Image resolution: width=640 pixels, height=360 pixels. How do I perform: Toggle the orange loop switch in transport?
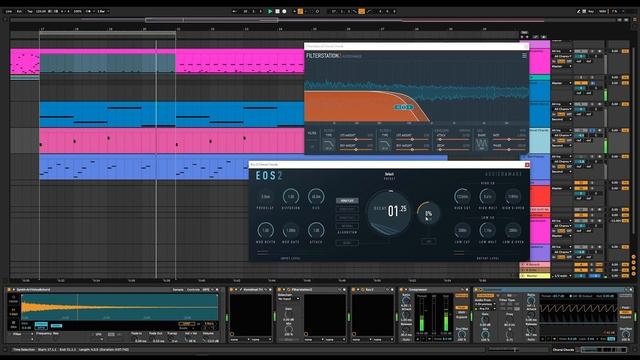click(x=361, y=11)
